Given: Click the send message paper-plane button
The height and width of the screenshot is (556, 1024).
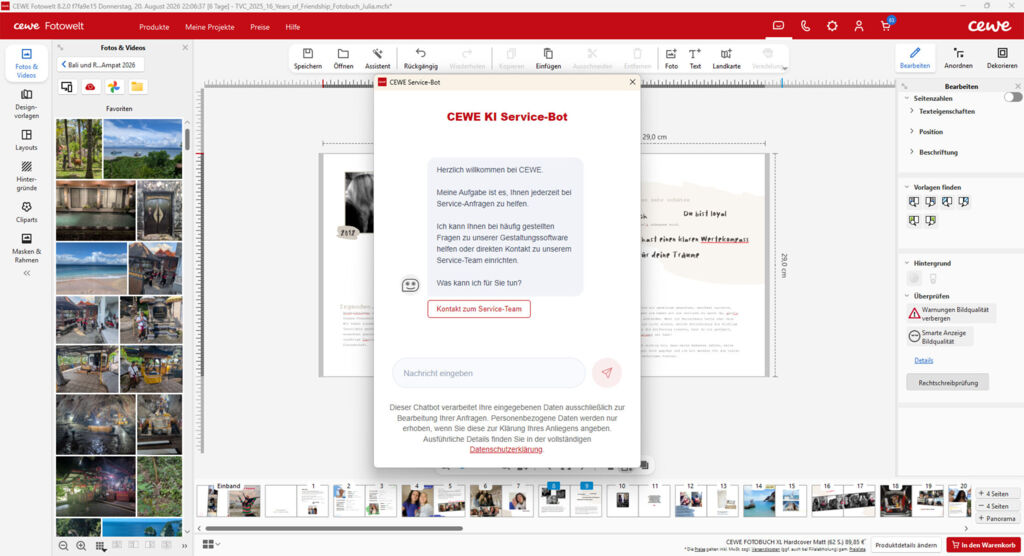Looking at the screenshot, I should [607, 373].
